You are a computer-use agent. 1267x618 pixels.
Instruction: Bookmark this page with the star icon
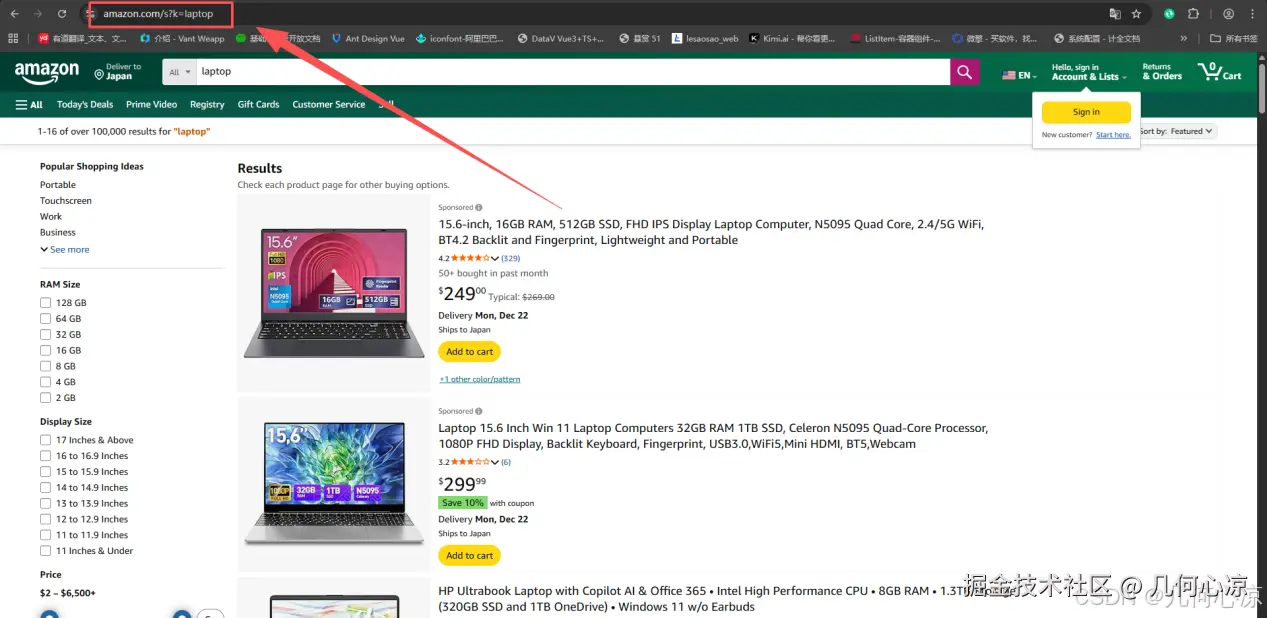[1137, 14]
